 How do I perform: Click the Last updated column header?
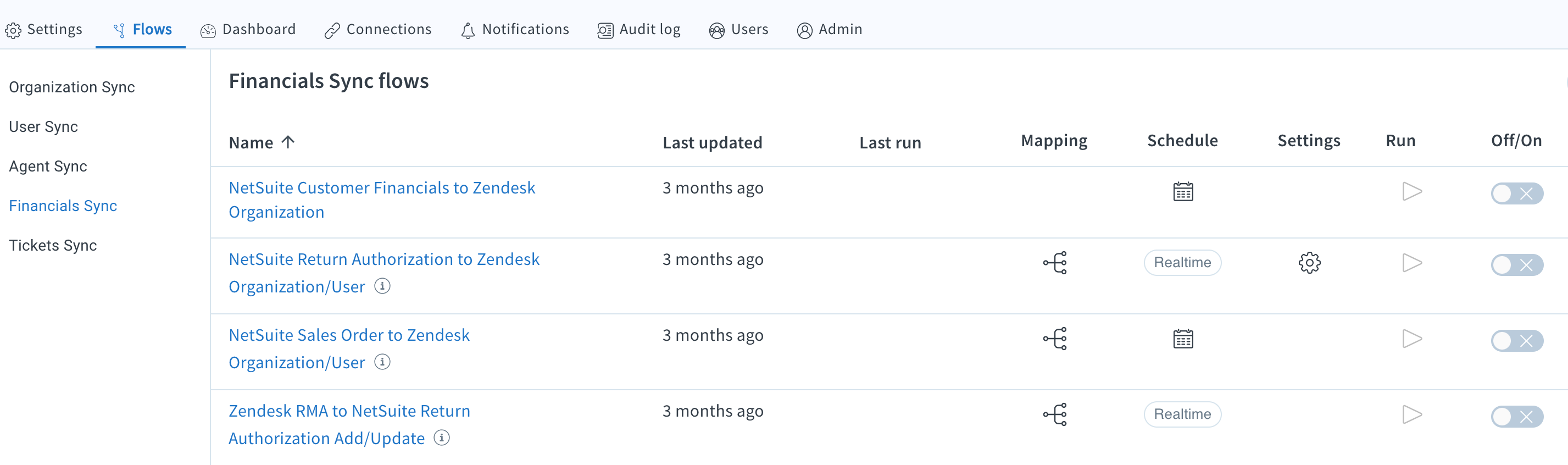[712, 142]
